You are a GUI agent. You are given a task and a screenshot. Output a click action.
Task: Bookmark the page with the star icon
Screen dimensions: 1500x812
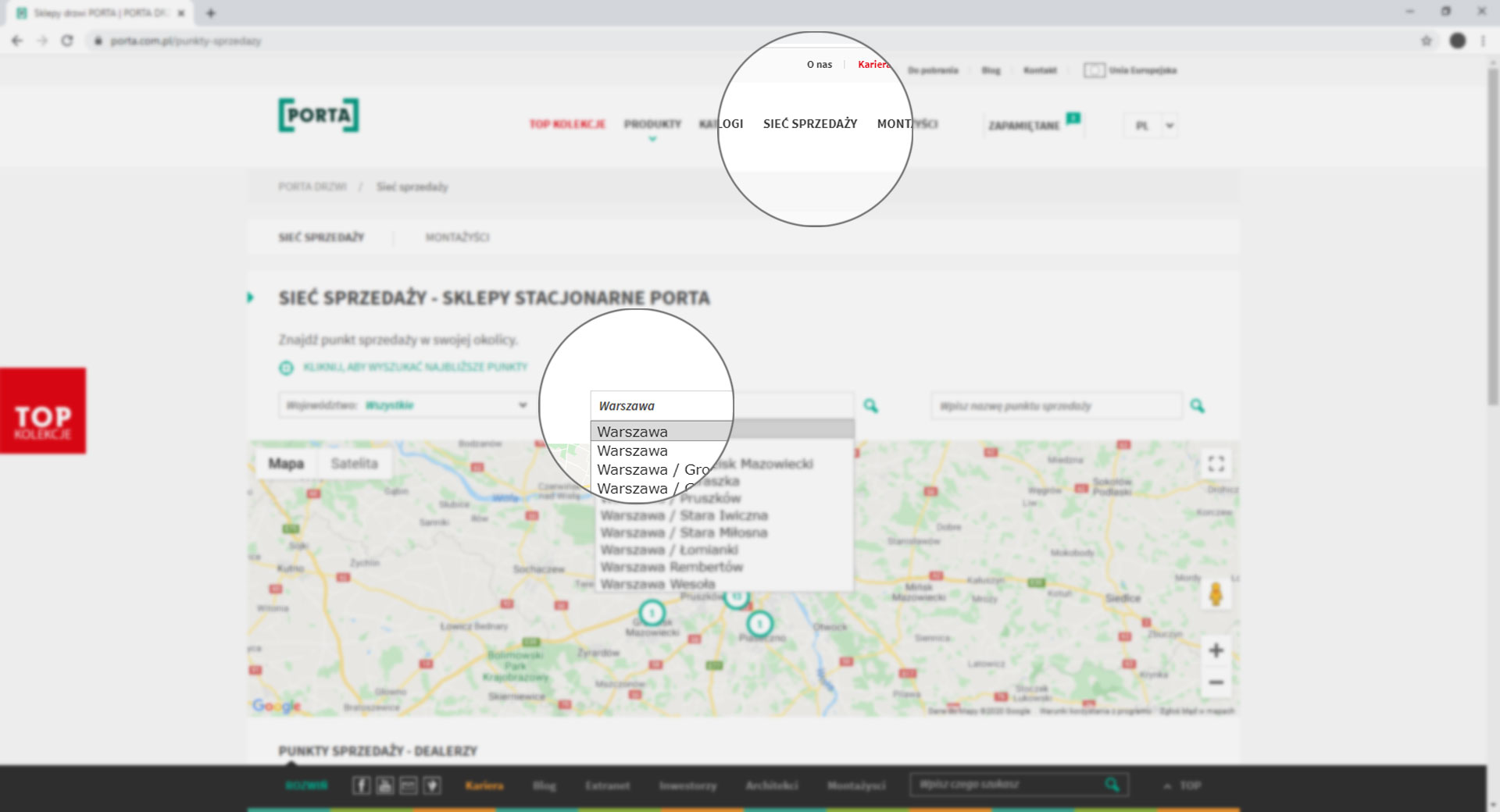pyautogui.click(x=1426, y=41)
